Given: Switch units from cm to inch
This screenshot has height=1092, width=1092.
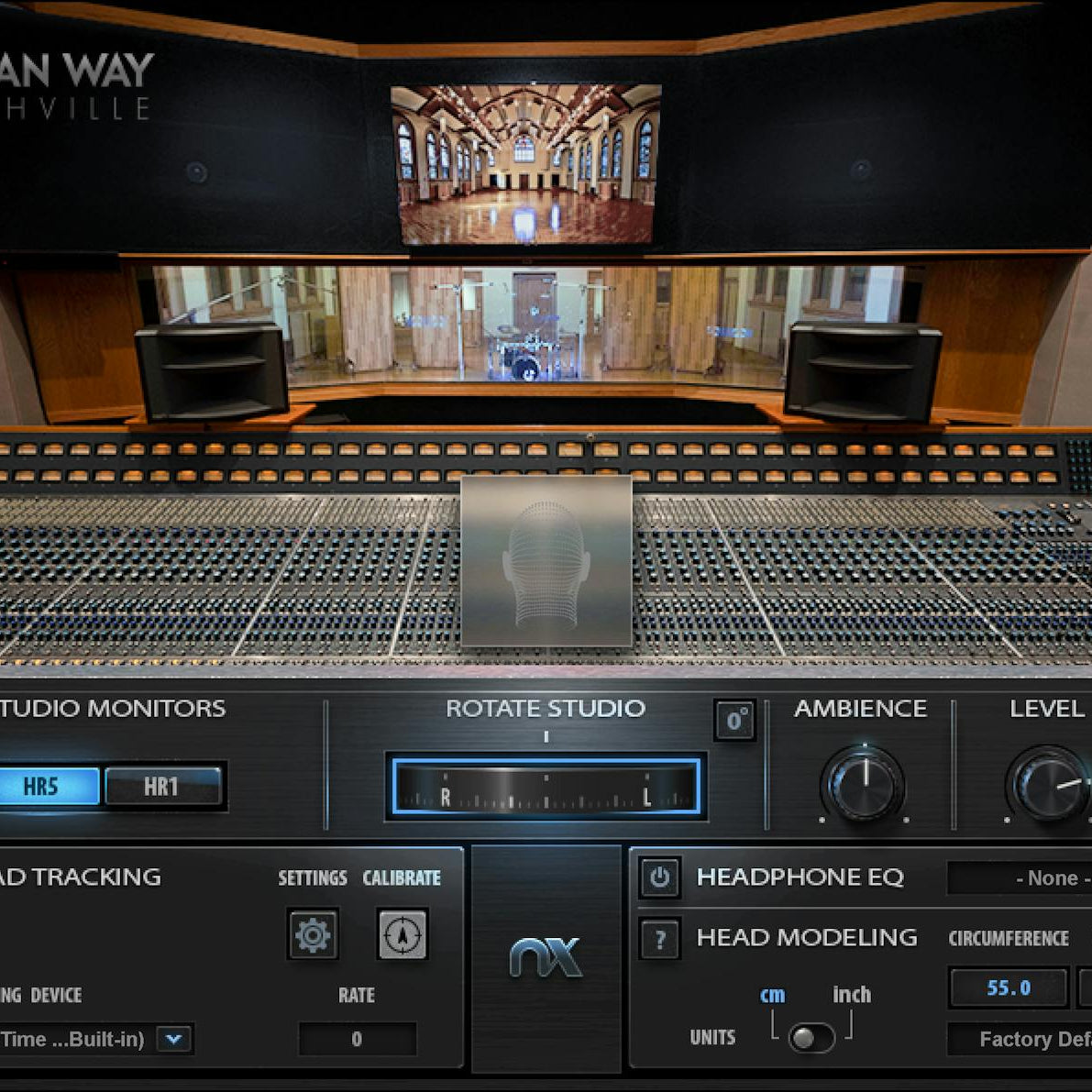Looking at the screenshot, I should 852,994.
